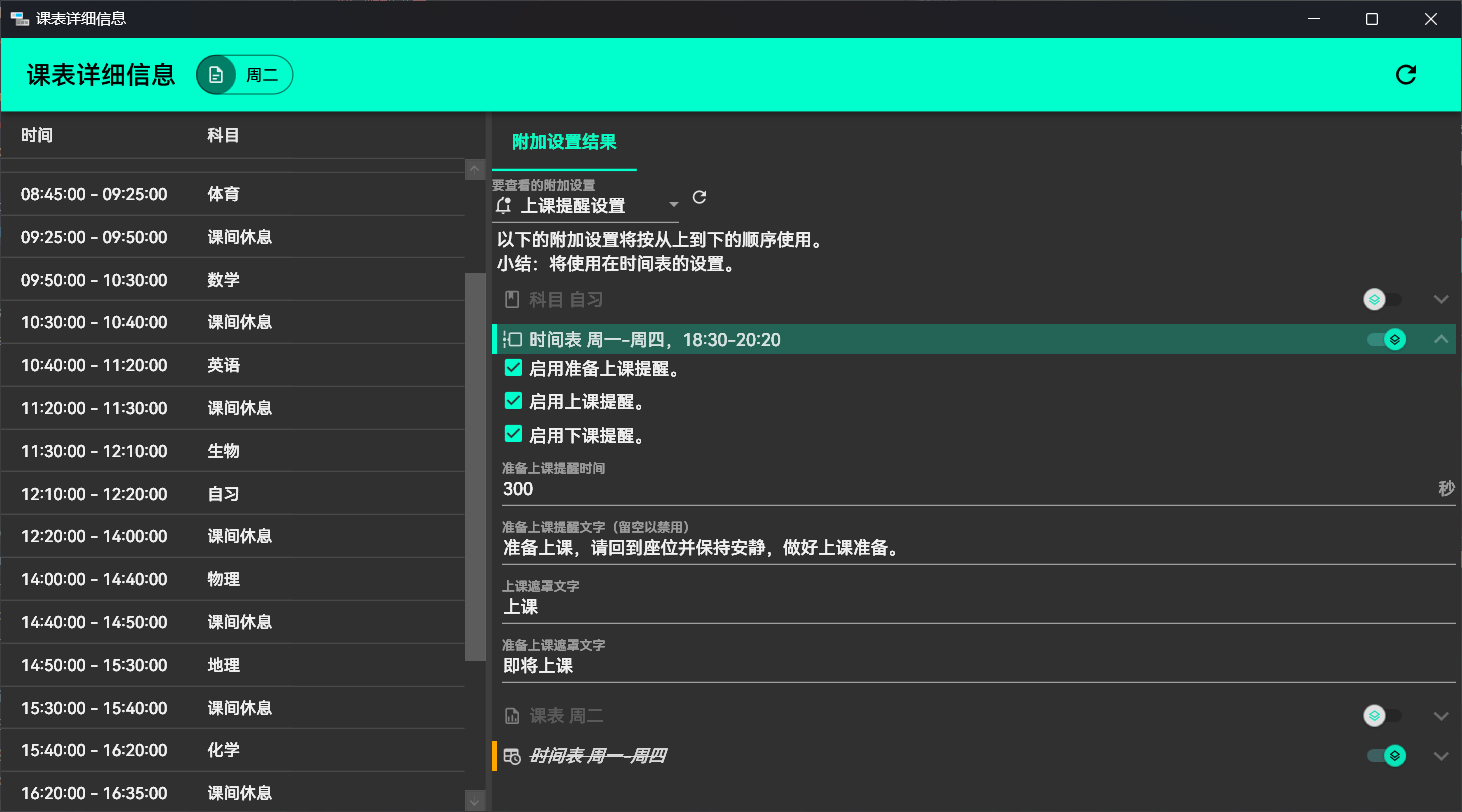The image size is (1462, 812).
Task: Expand the 科目 自习 section chevron
Action: tap(1441, 299)
